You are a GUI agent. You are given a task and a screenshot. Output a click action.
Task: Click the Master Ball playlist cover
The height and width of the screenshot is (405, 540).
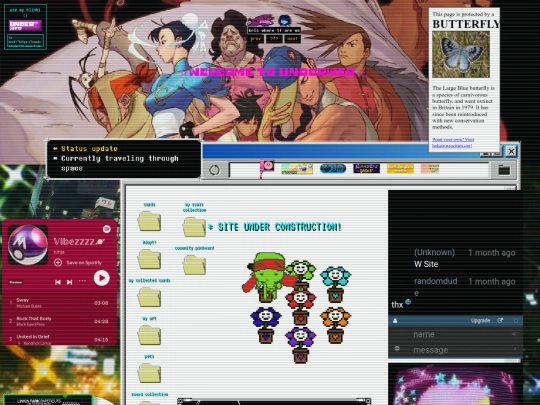(x=28, y=245)
